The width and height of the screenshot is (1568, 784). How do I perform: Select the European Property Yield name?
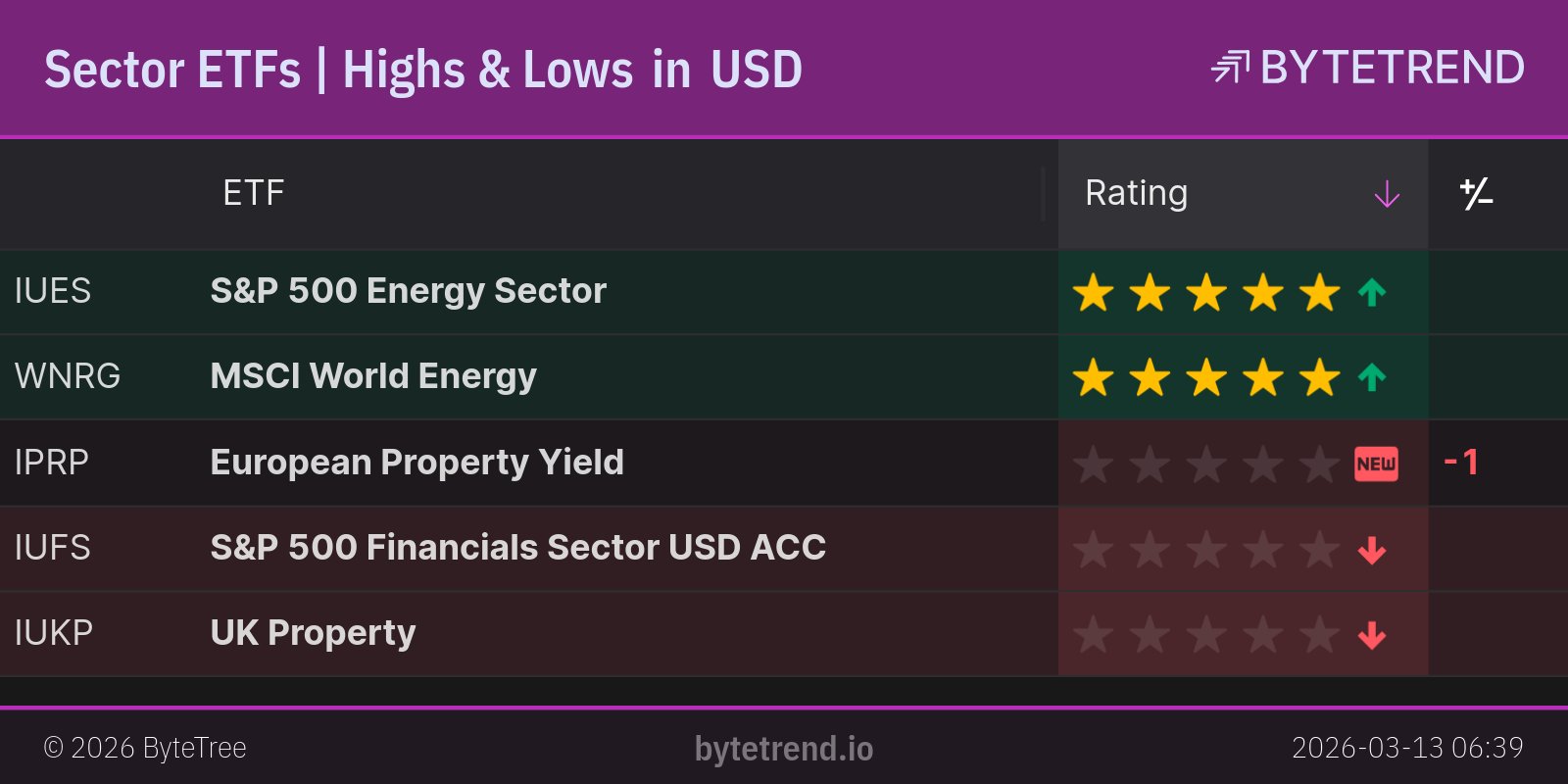click(416, 463)
